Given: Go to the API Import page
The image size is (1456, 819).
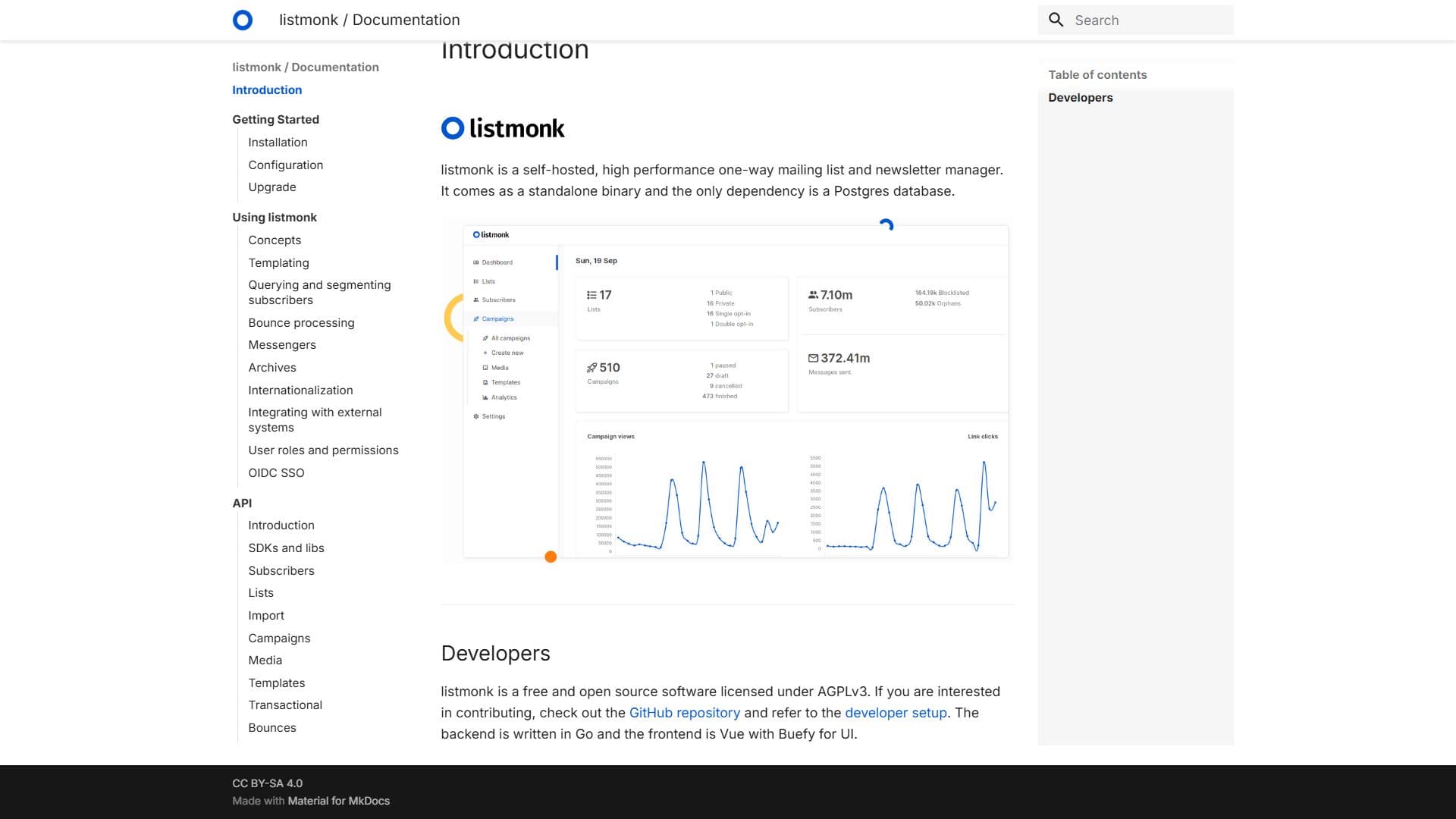Looking at the screenshot, I should click(266, 615).
